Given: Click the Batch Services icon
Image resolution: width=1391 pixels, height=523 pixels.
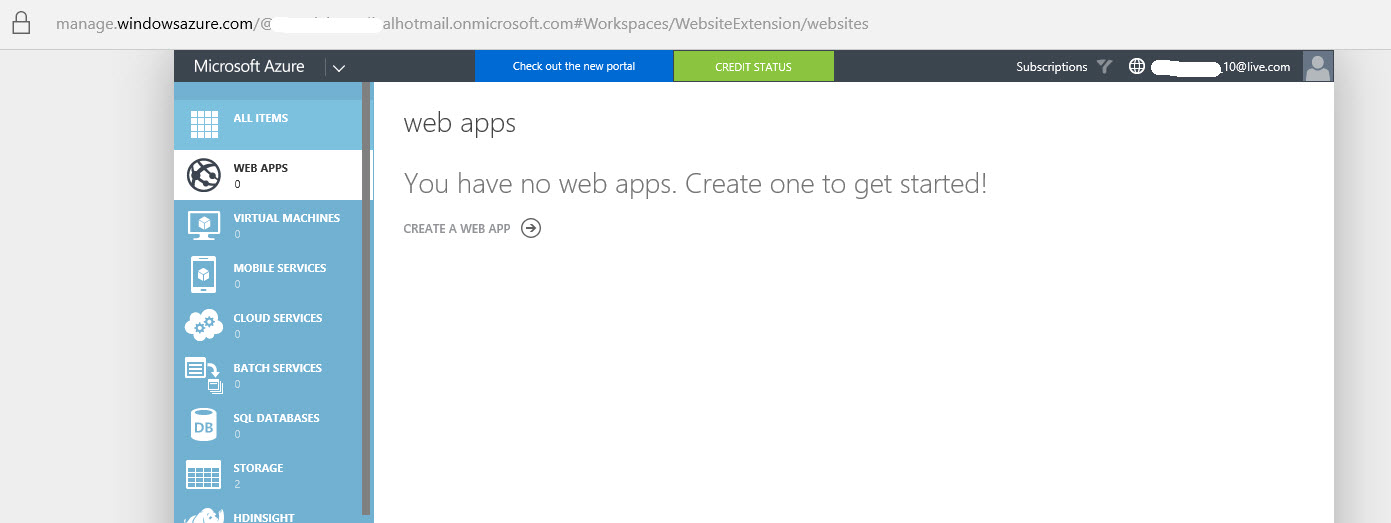Looking at the screenshot, I should (x=204, y=375).
